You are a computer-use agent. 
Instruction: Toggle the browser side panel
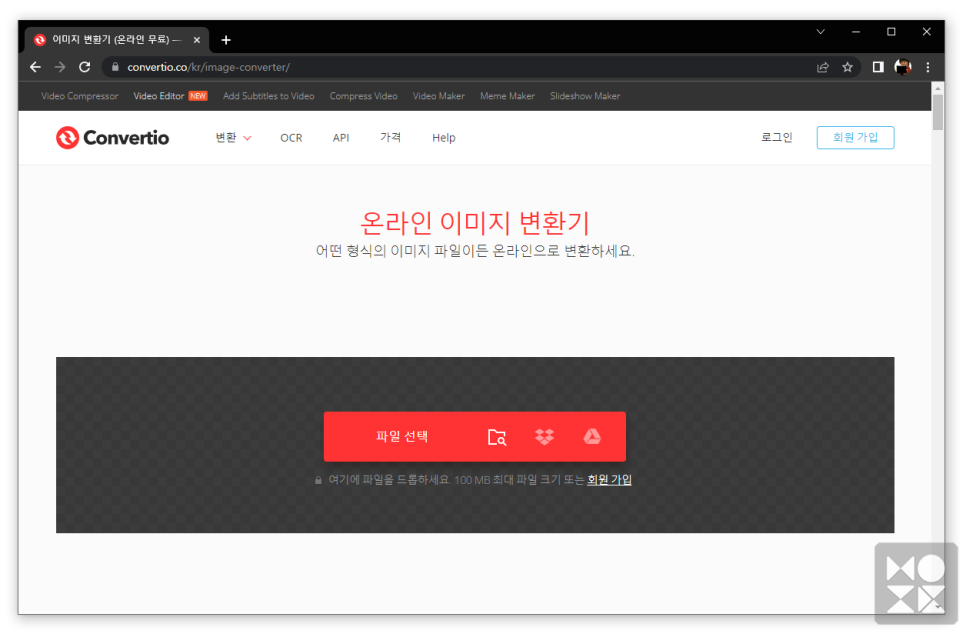pos(878,67)
